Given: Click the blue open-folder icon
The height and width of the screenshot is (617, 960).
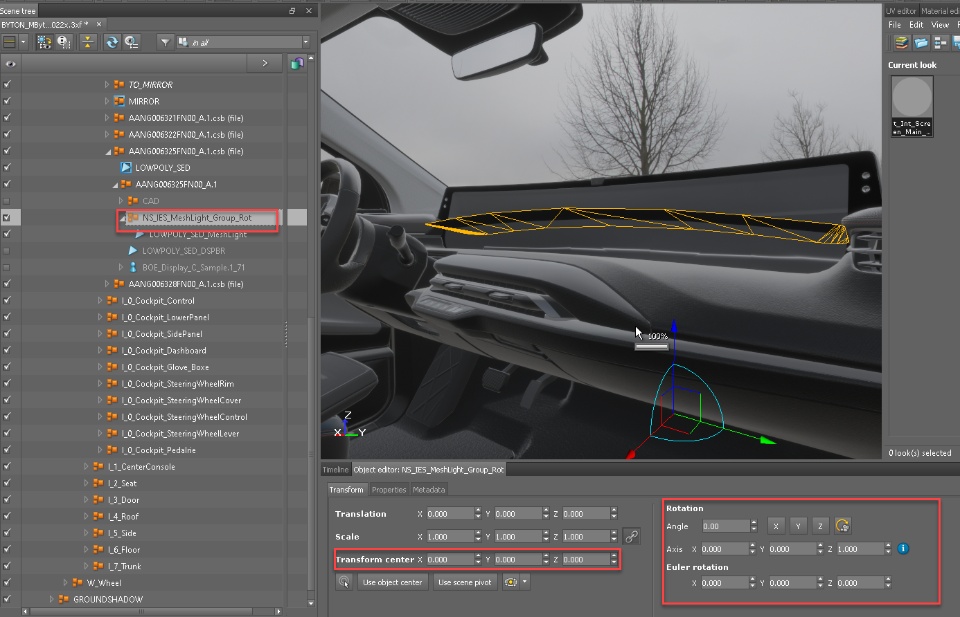Looking at the screenshot, I should [x=921, y=43].
